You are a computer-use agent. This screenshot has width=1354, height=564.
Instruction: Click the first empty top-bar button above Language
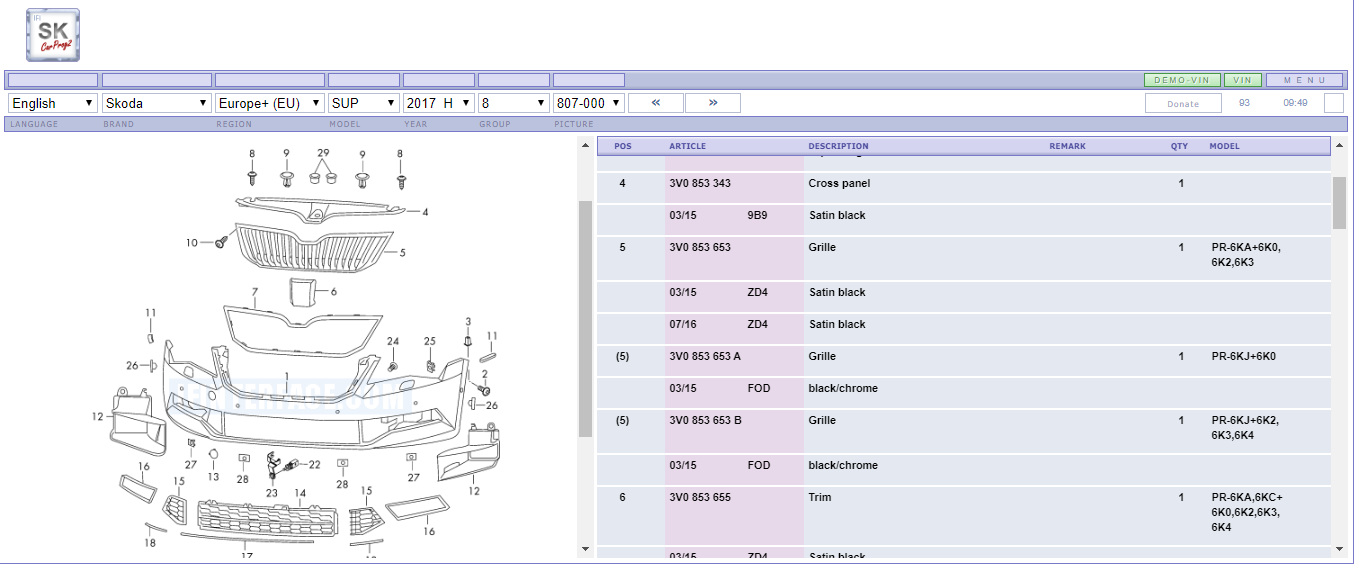click(x=53, y=80)
